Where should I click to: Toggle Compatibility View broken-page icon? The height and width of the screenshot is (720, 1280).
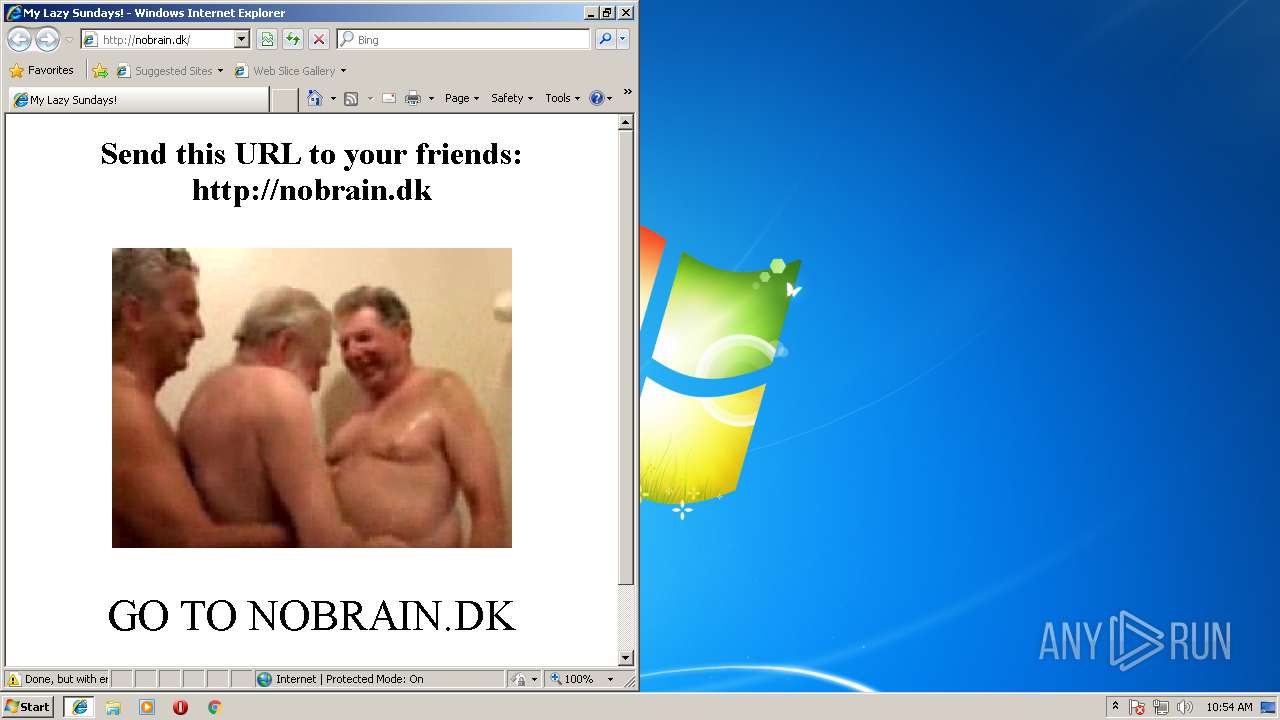(x=267, y=39)
